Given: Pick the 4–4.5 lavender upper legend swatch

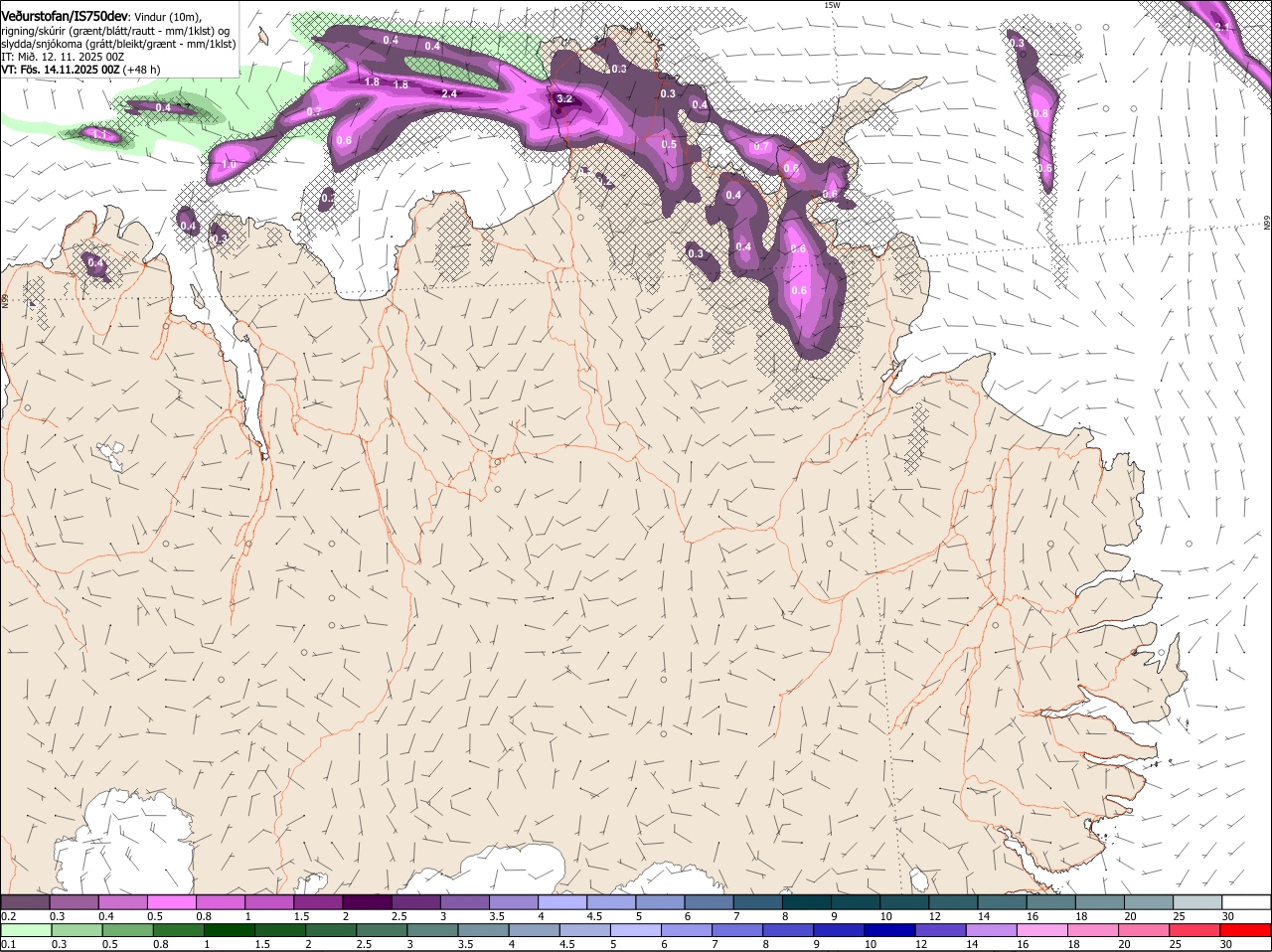Looking at the screenshot, I should point(561,901).
